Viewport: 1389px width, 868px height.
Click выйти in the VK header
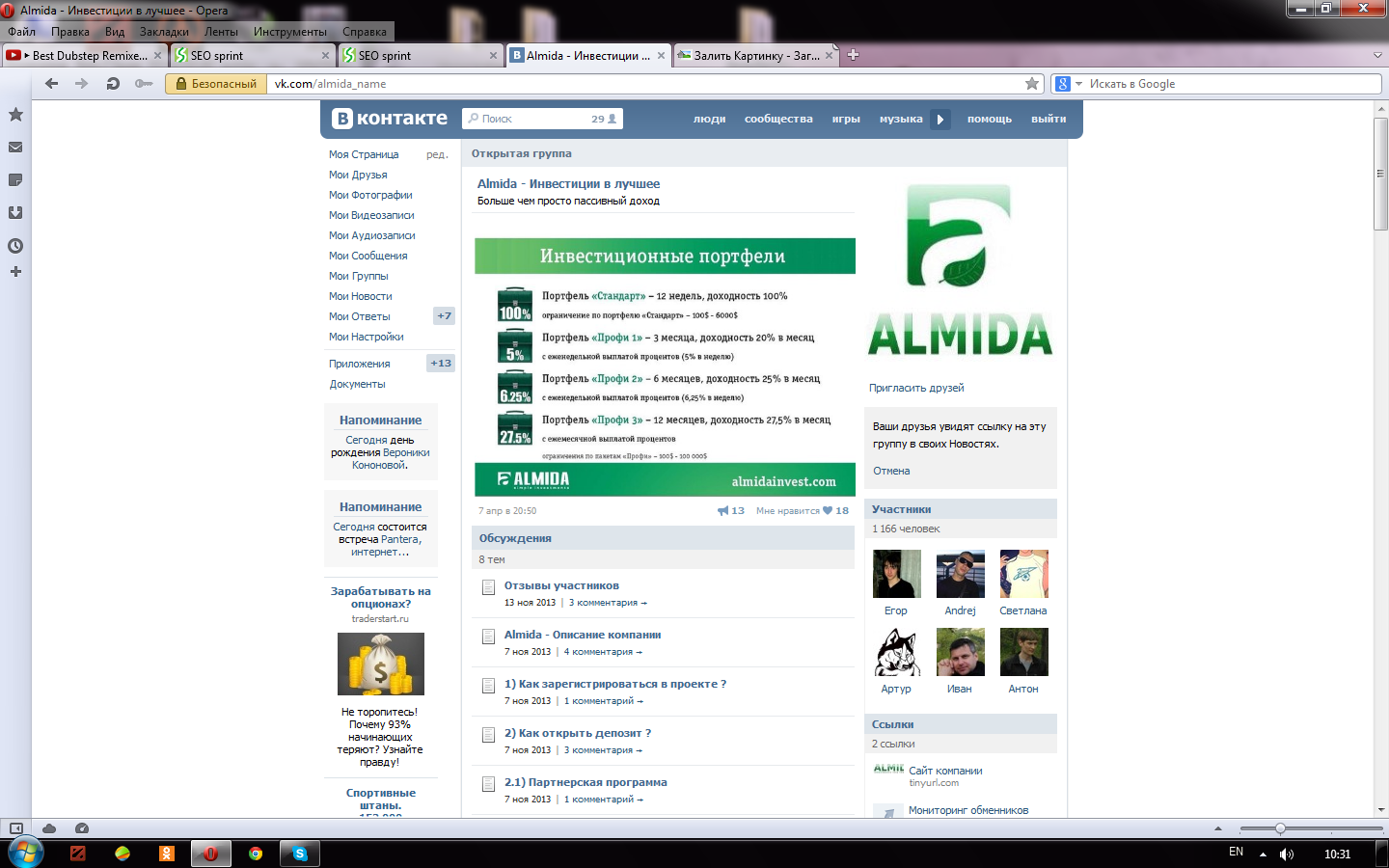pyautogui.click(x=1049, y=119)
